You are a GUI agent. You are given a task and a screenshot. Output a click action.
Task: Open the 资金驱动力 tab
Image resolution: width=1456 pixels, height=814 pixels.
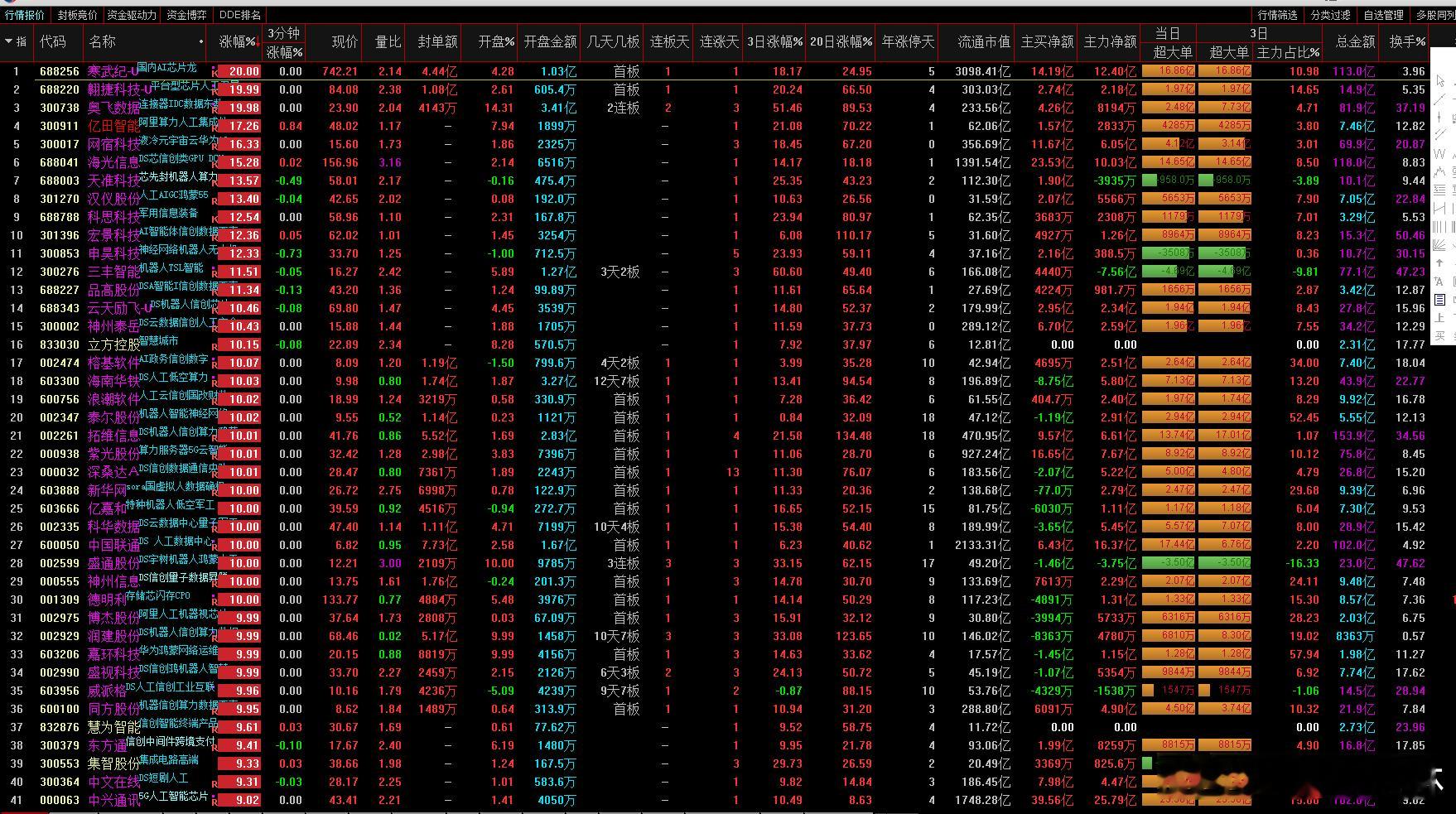132,15
